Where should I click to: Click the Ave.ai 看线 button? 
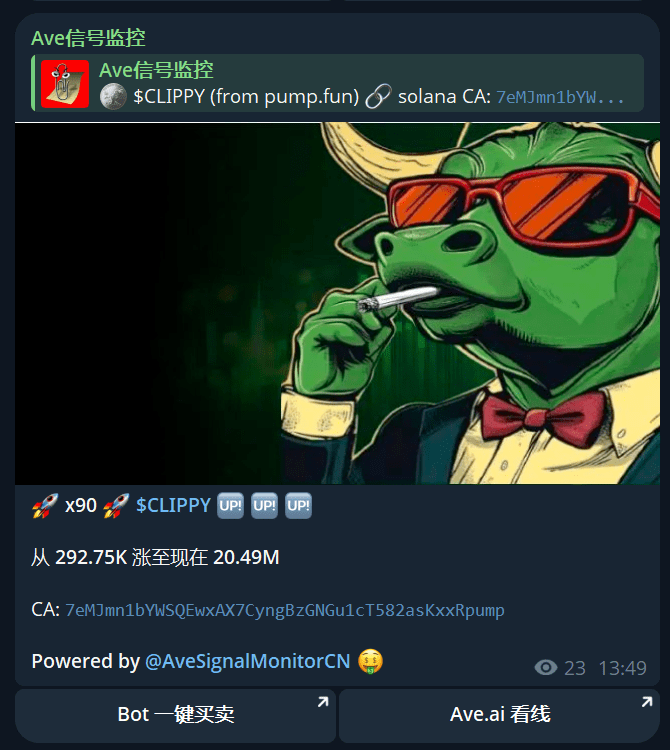point(499,715)
